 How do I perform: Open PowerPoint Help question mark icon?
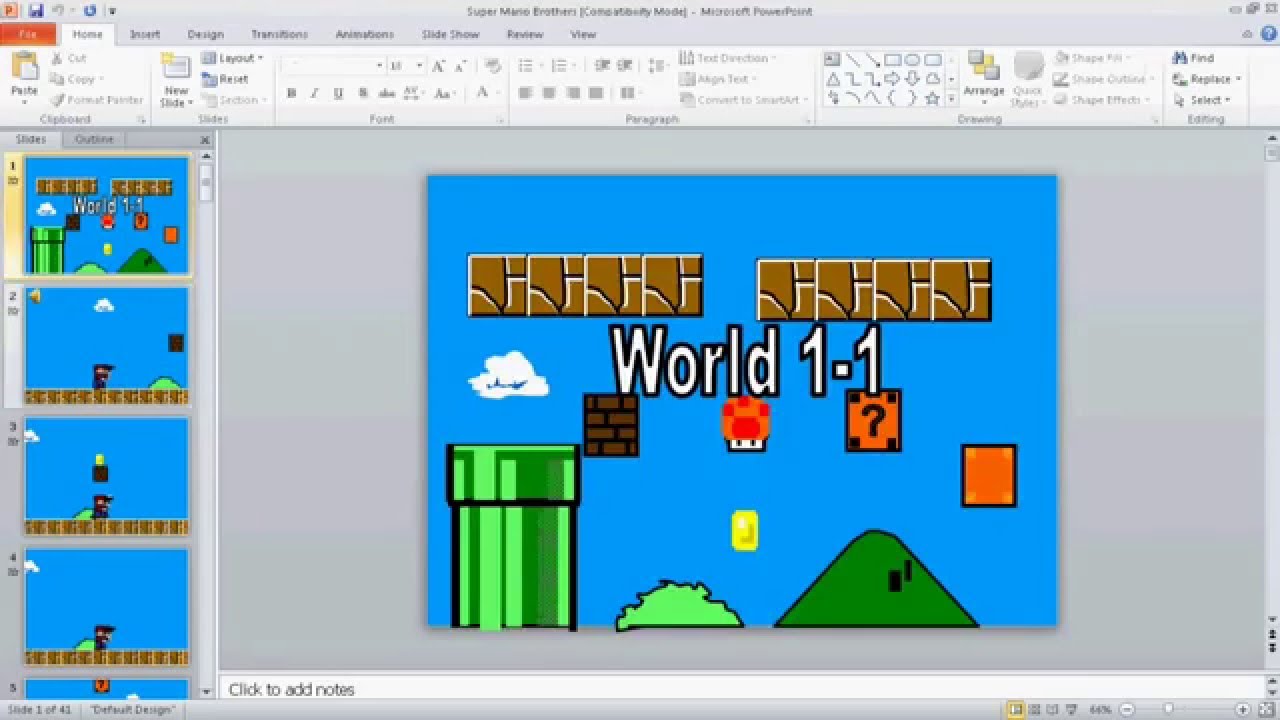tap(1270, 35)
